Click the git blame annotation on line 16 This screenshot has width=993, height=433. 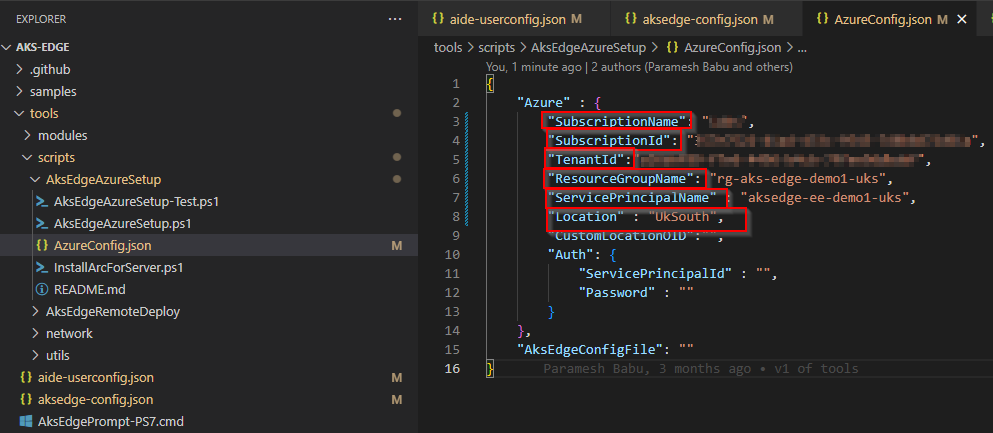[700, 369]
